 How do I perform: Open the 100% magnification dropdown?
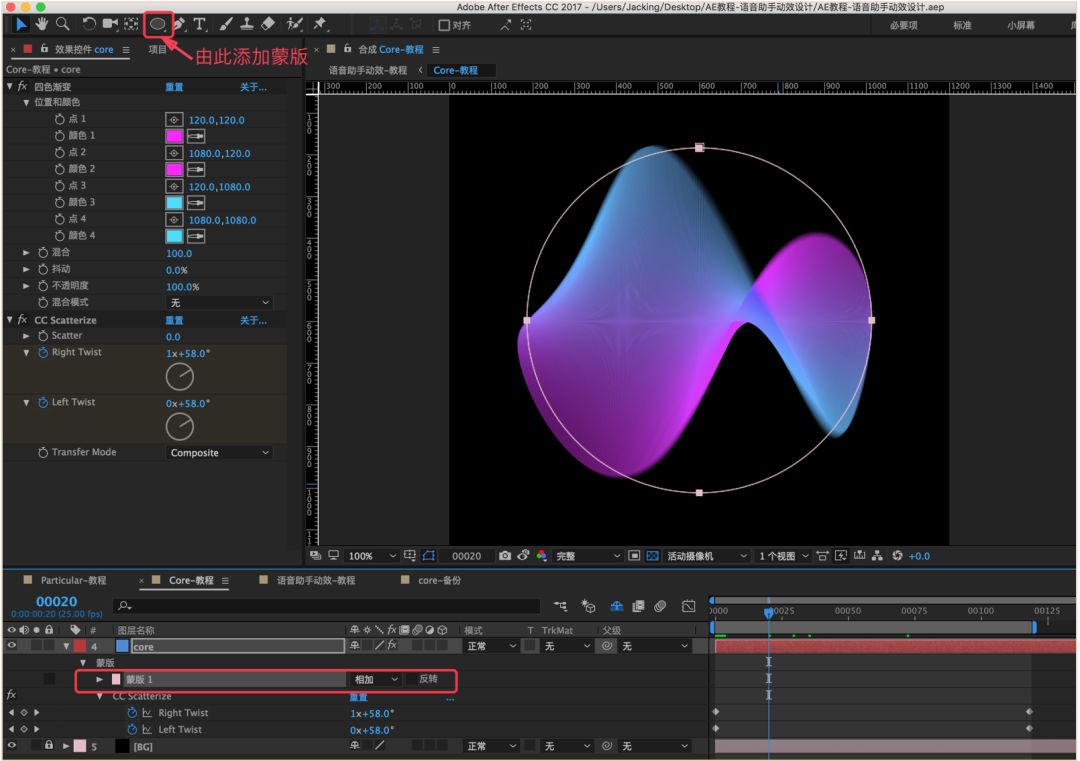pos(372,556)
